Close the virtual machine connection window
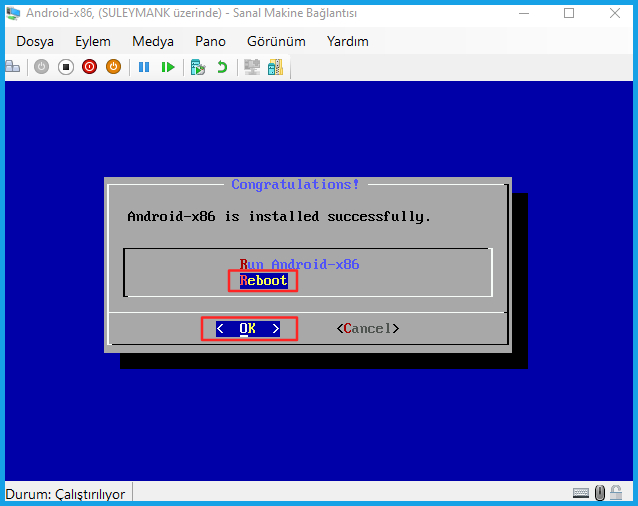Image resolution: width=638 pixels, height=506 pixels. (x=615, y=13)
